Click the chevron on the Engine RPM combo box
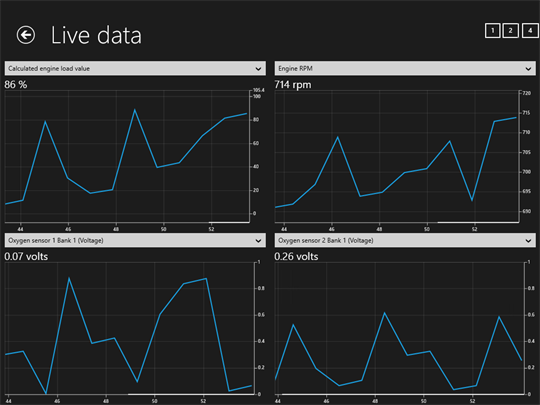The height and width of the screenshot is (405, 540). [528, 69]
